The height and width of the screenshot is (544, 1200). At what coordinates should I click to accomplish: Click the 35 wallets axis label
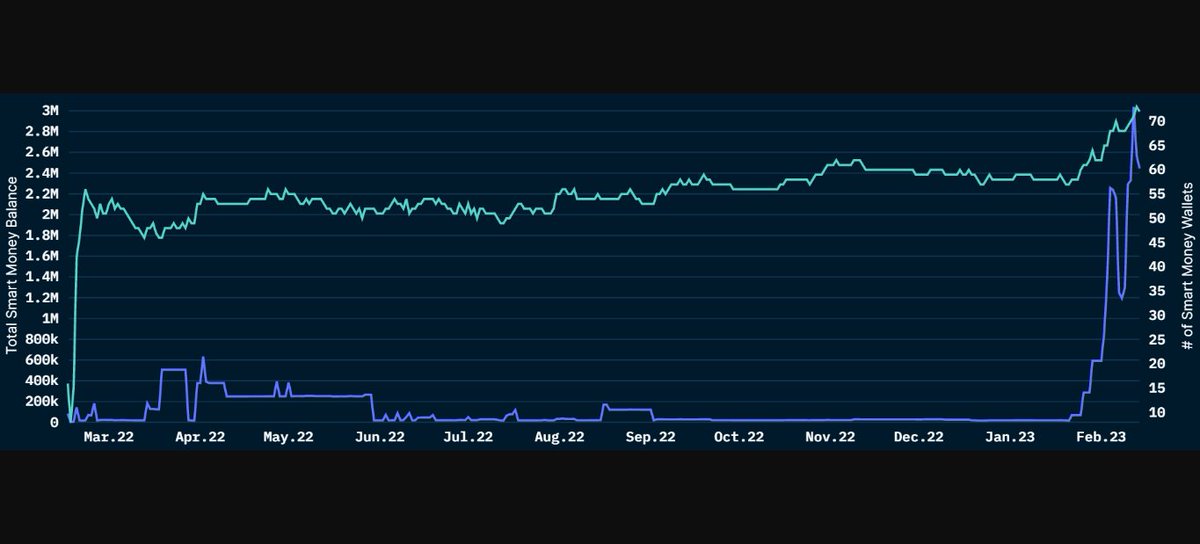pos(1157,291)
